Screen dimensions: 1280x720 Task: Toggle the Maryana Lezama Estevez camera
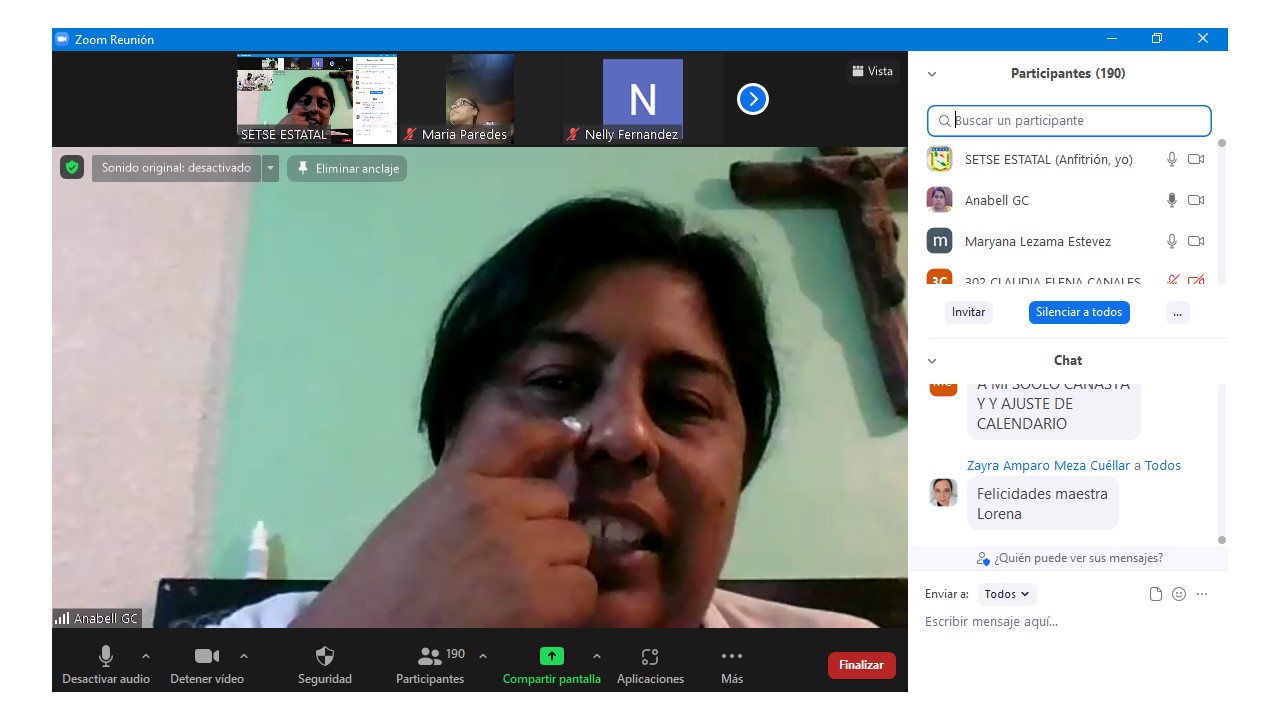(x=1196, y=241)
